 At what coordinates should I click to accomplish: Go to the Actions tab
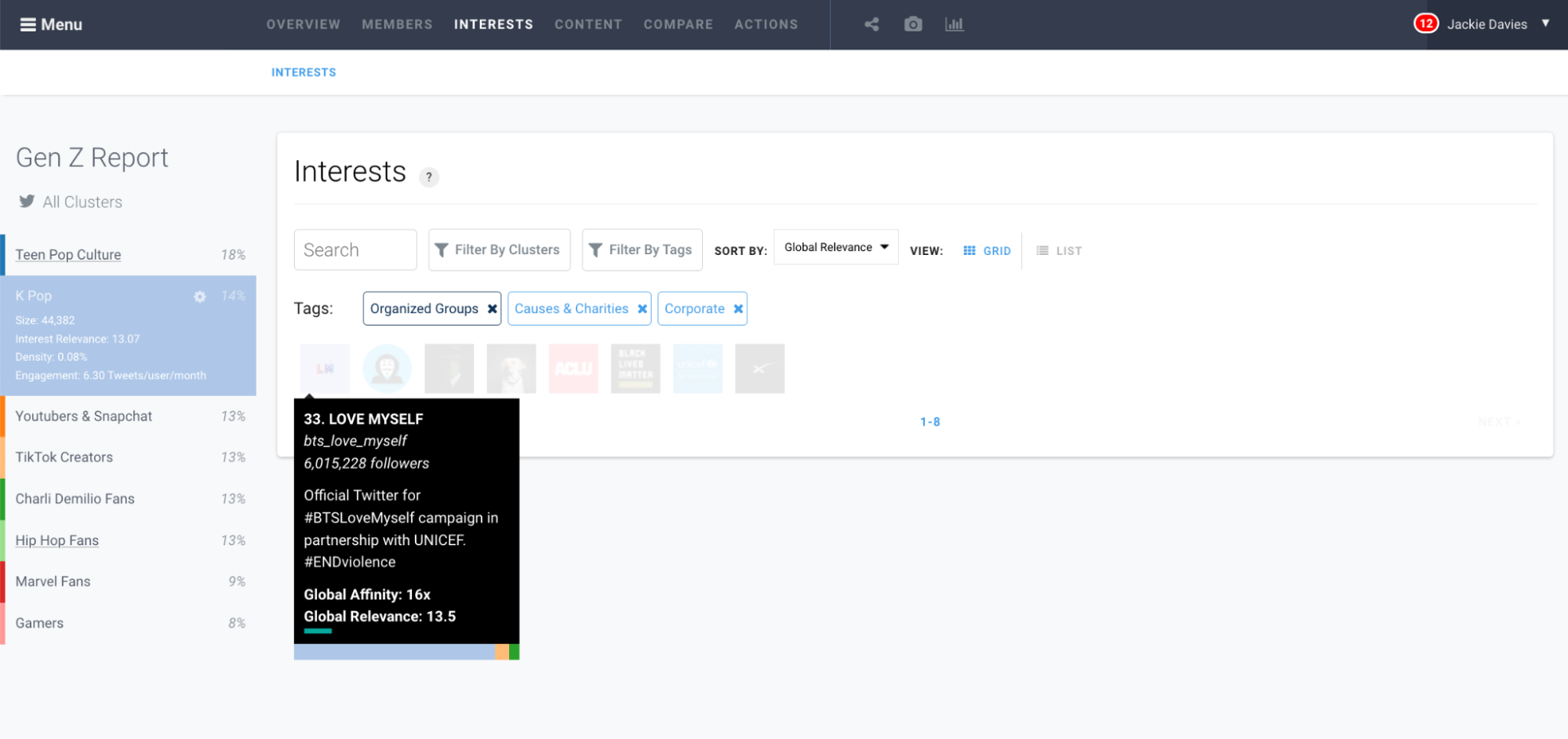(x=766, y=24)
